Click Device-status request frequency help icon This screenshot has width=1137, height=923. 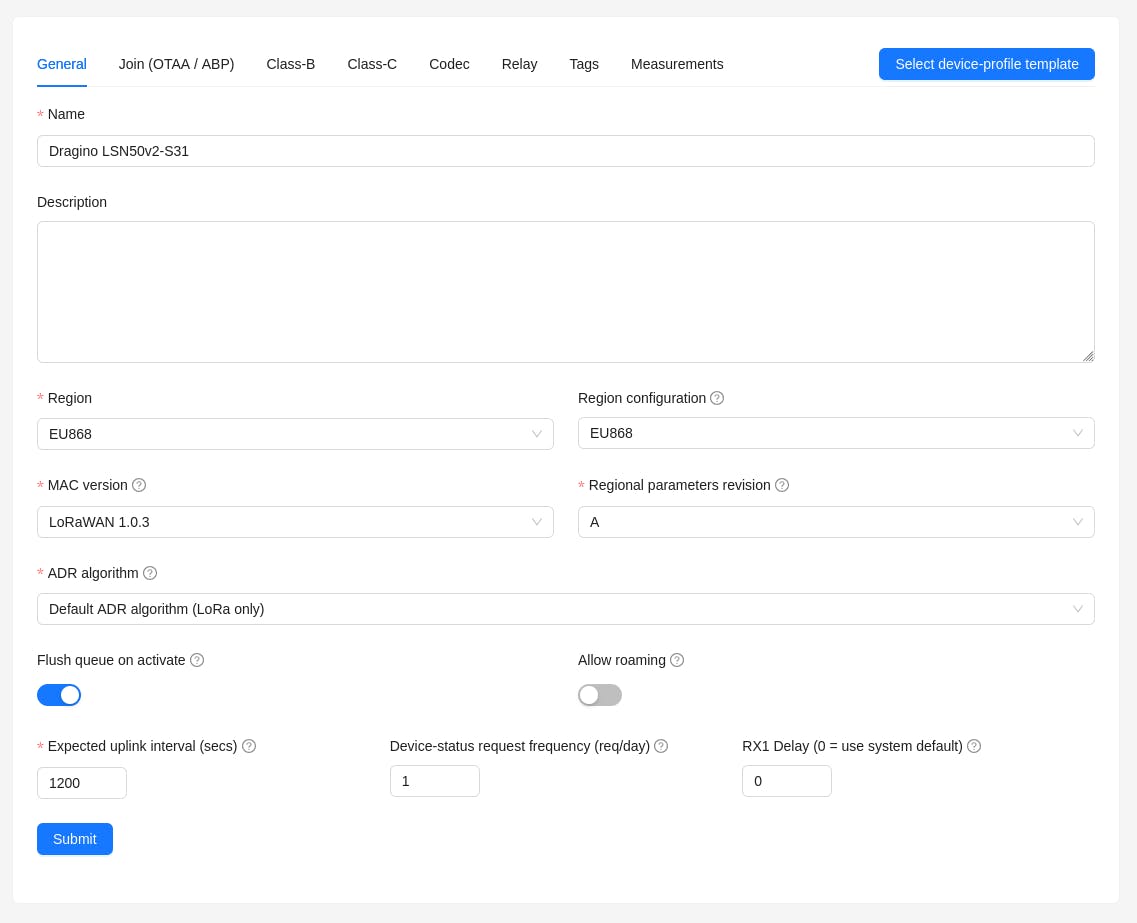coord(661,746)
